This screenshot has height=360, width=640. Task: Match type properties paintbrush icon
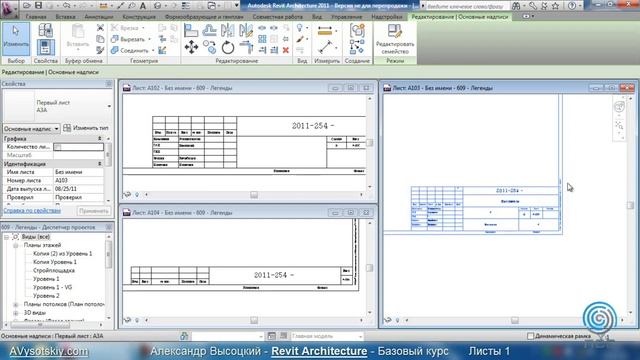(100, 50)
